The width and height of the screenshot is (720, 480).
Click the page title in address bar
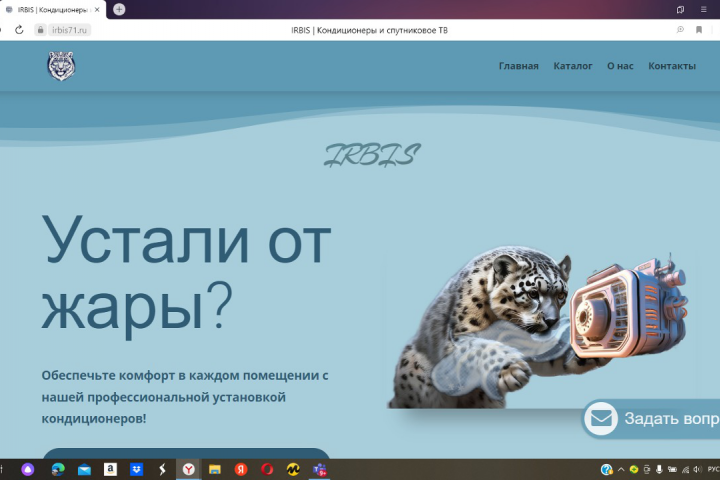369,30
